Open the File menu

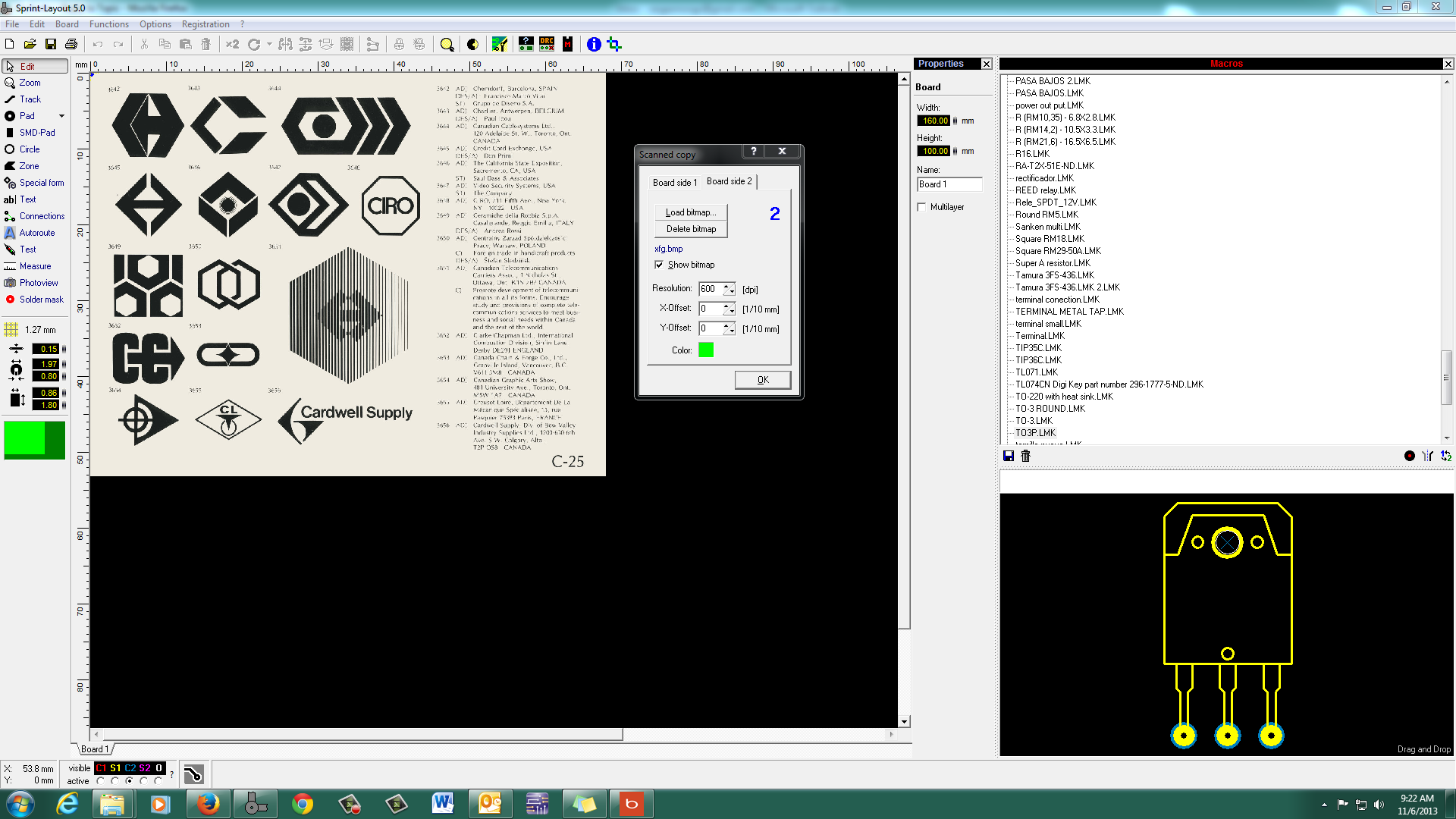12,24
